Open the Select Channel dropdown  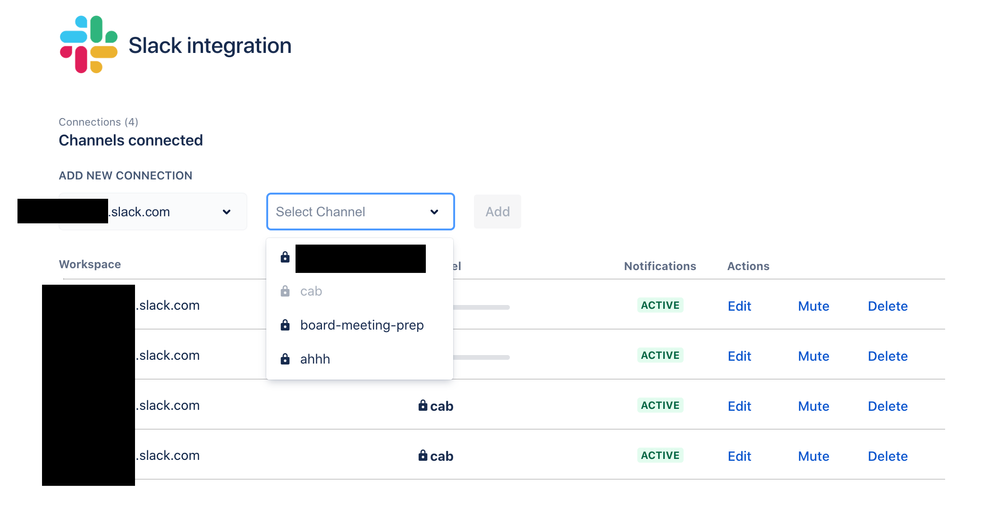click(x=360, y=211)
